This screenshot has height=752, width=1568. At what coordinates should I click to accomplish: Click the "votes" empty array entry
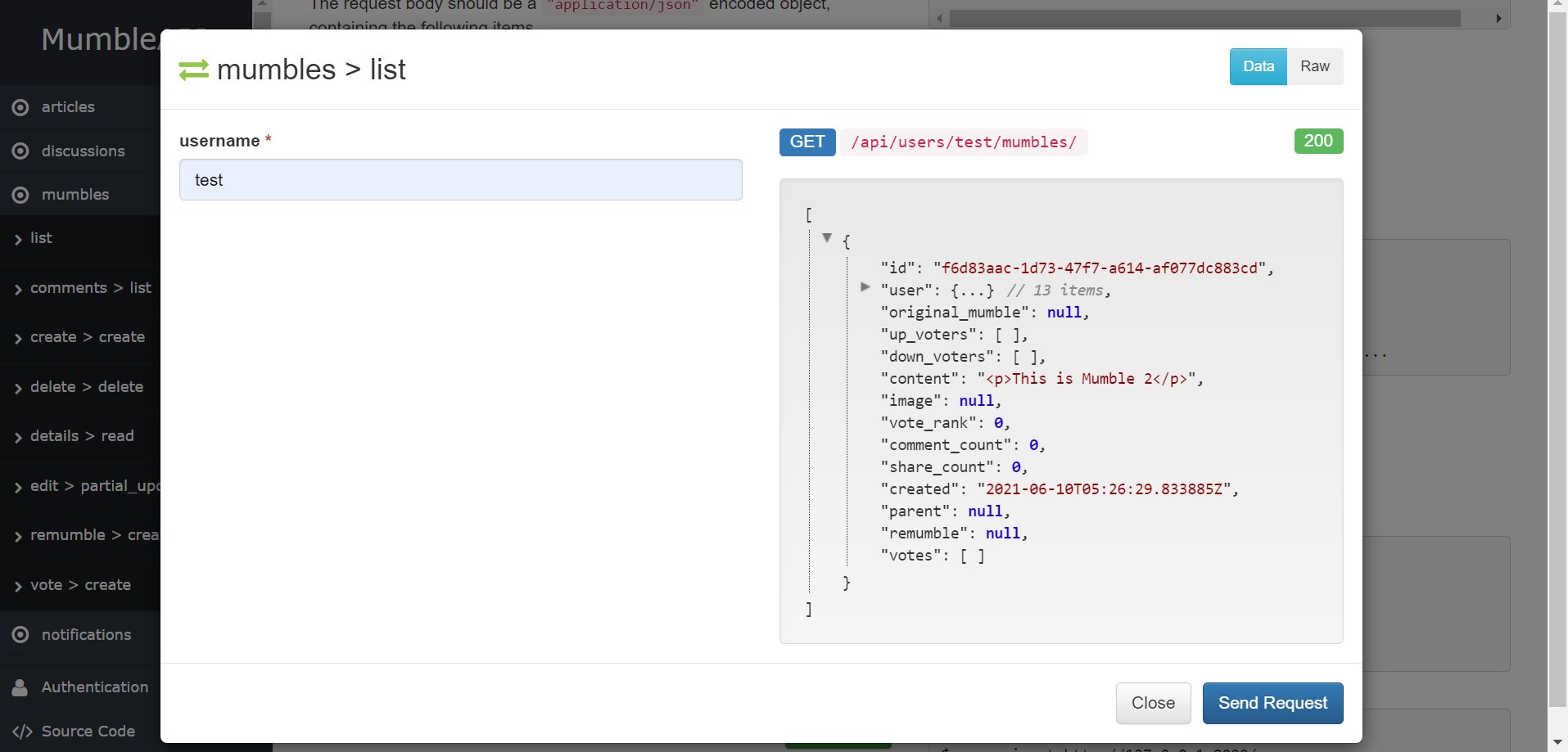[x=933, y=556]
